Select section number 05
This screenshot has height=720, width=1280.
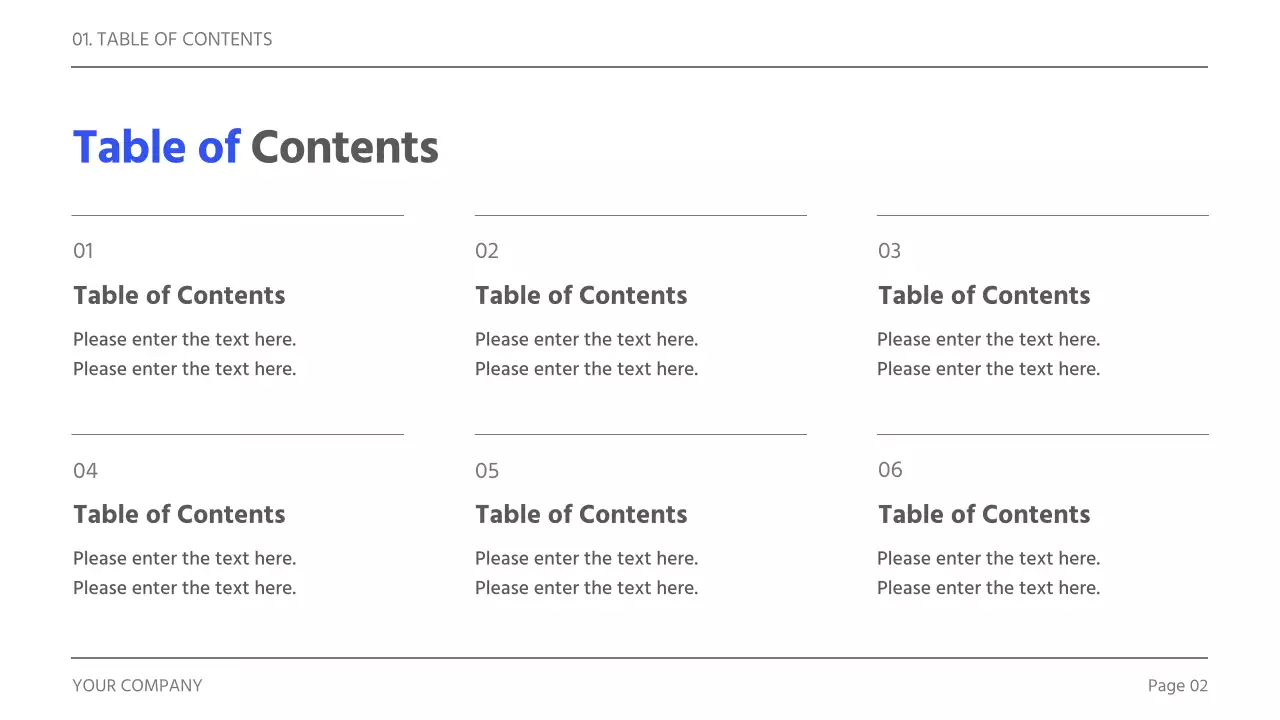tap(487, 471)
